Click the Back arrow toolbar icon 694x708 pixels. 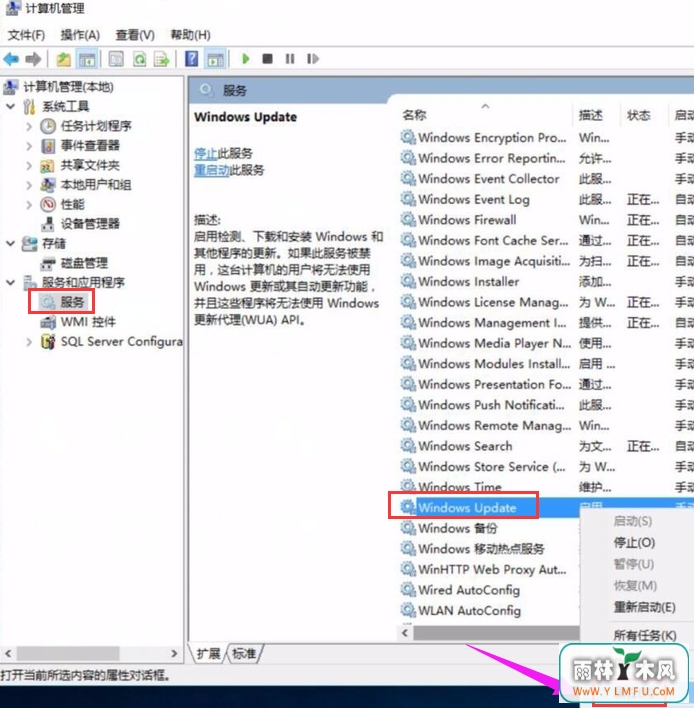coord(11,59)
